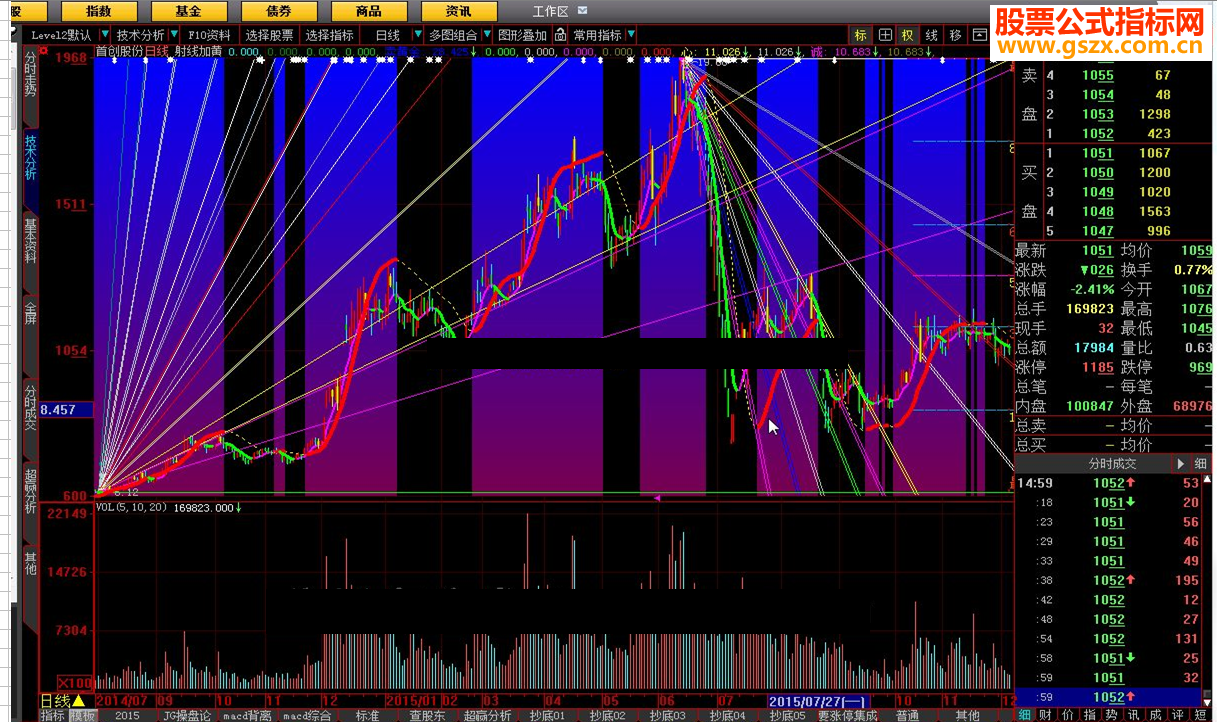
Task: Select the 2015 indicator tab
Action: 127,715
